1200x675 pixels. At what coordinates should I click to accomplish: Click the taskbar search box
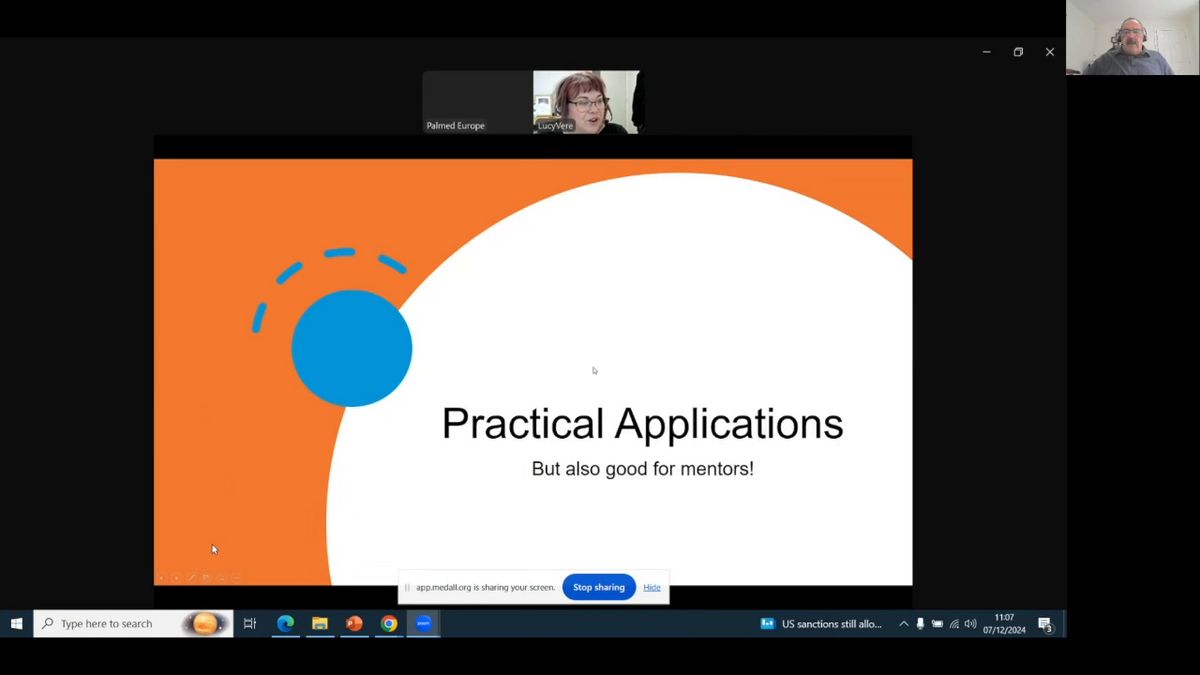pos(133,624)
